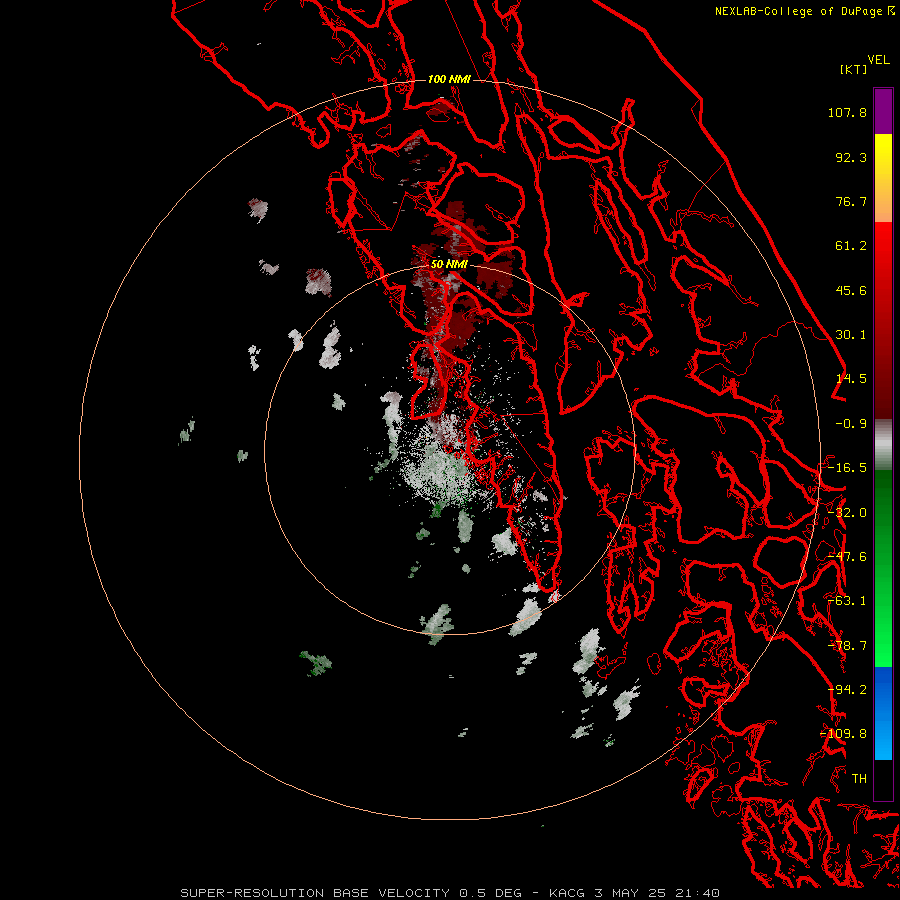Click the 61.2 velocity scale value
Screen dimensions: 900x900
[x=851, y=246]
